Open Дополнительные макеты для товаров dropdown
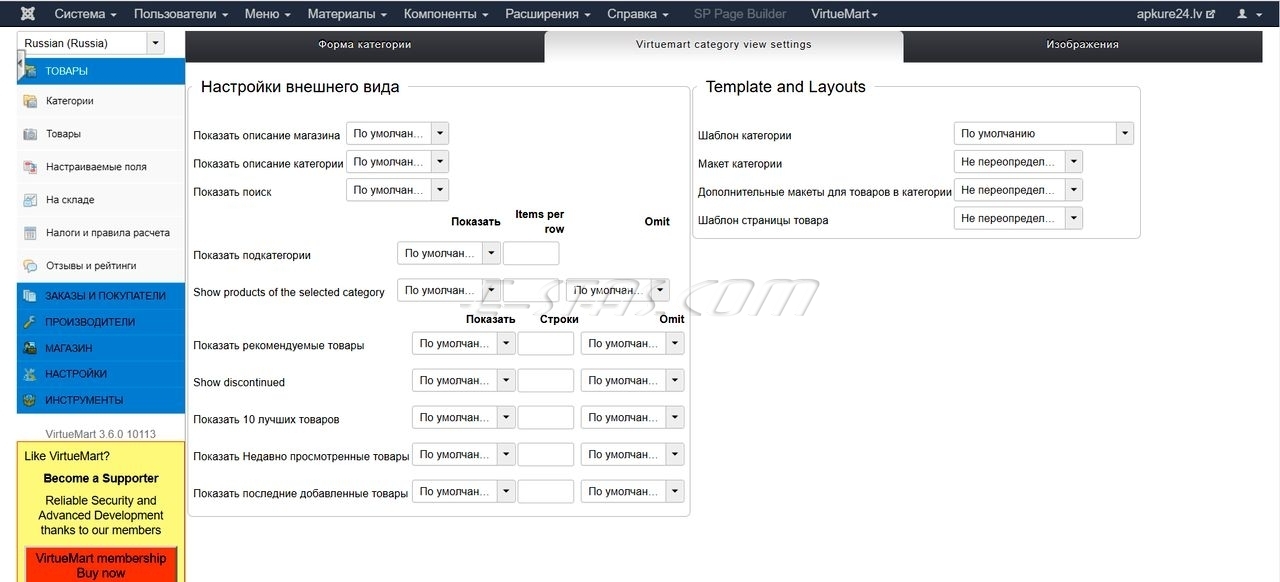The height and width of the screenshot is (582, 1280). [1018, 189]
